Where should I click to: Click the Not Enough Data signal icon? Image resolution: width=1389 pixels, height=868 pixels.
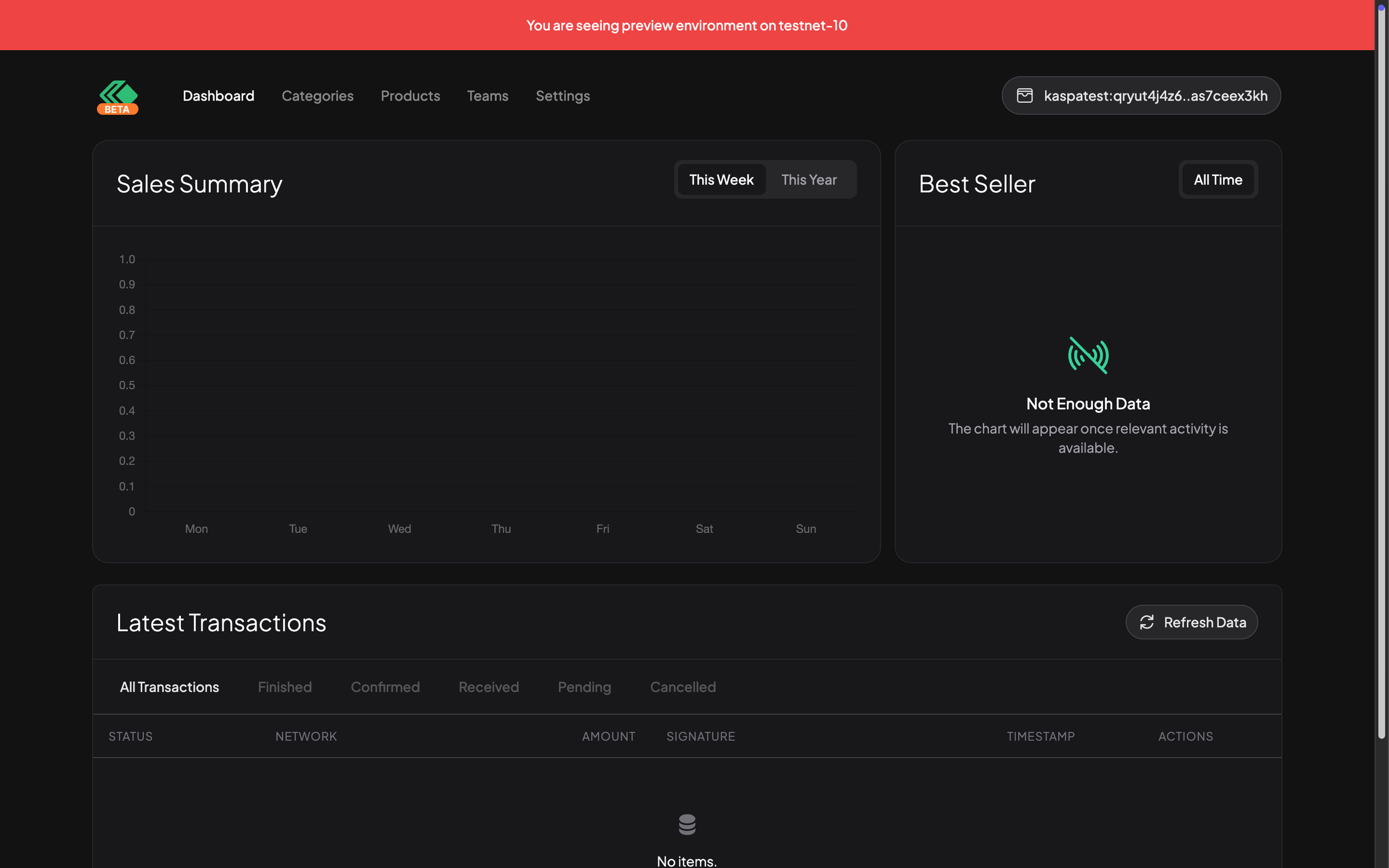point(1088,355)
